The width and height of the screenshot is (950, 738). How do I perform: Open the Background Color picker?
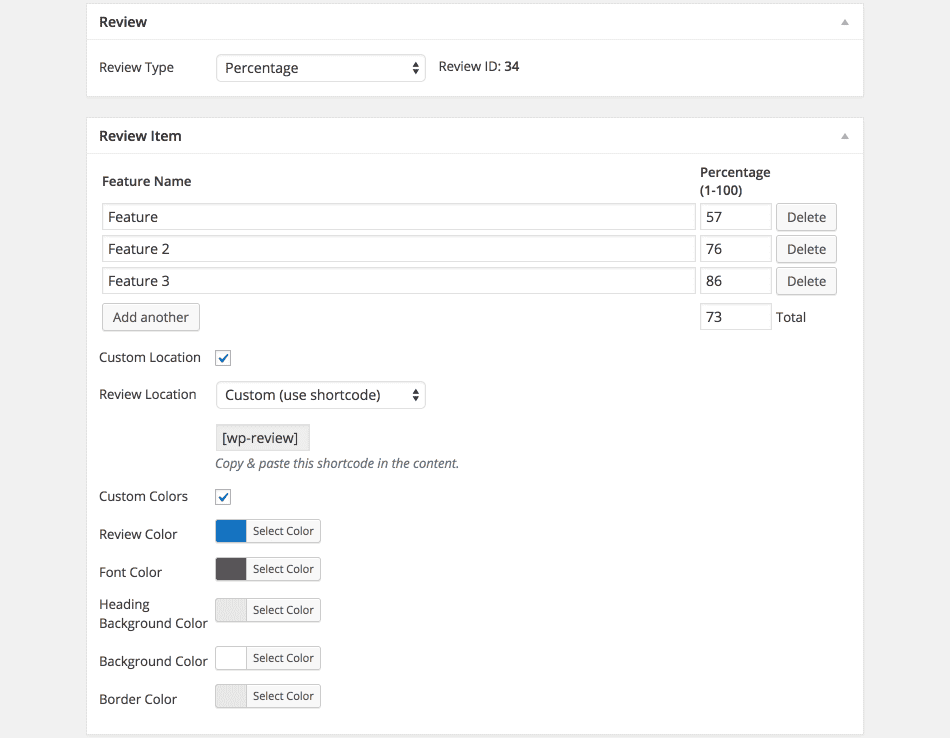pyautogui.click(x=285, y=658)
